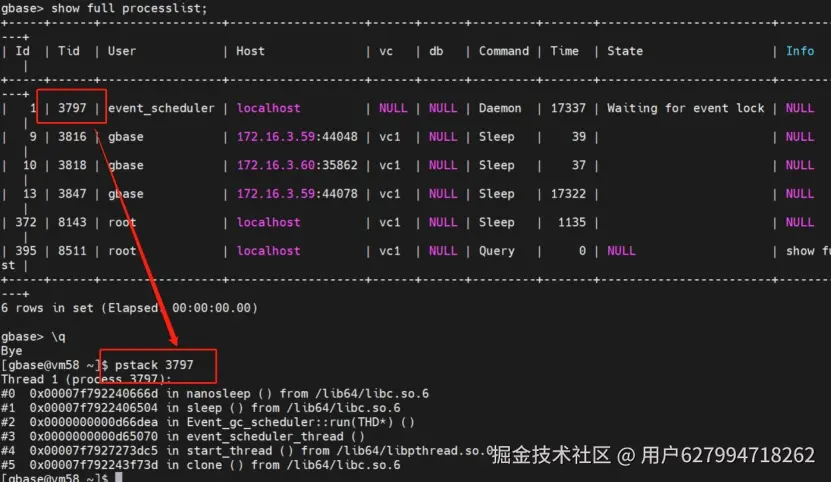The width and height of the screenshot is (831, 482).
Task: Click host '172.16.3.59:44048'
Action: (x=297, y=137)
